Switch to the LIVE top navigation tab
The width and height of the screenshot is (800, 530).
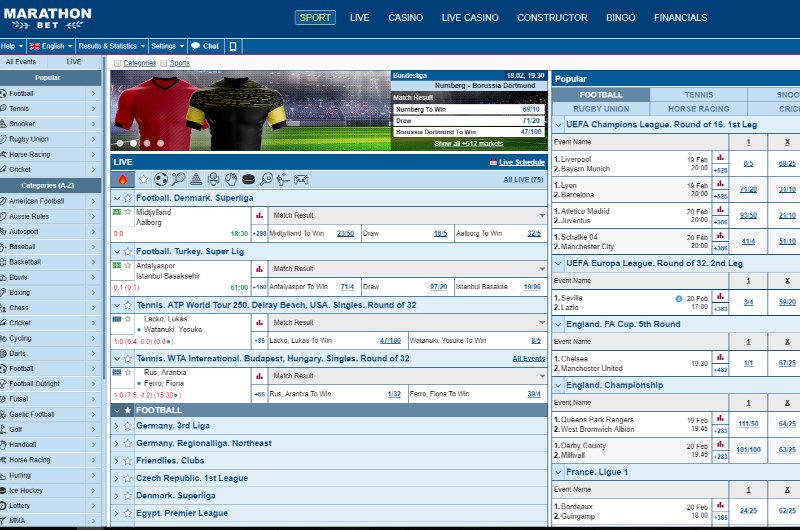tap(359, 17)
